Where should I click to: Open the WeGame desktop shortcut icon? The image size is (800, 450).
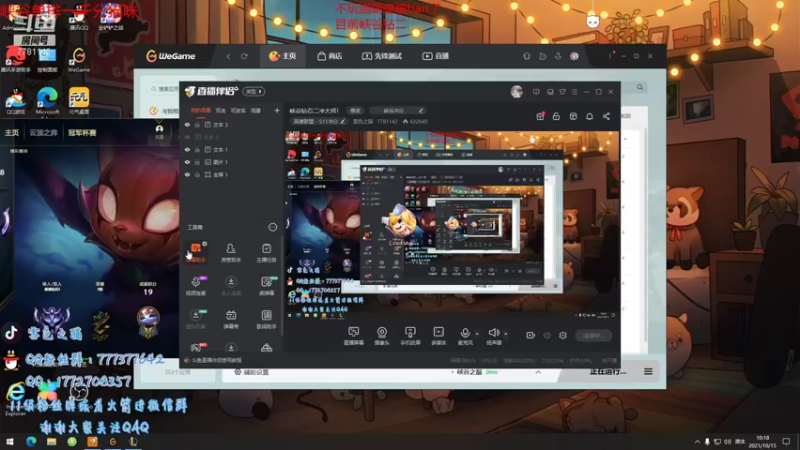pyautogui.click(x=79, y=60)
